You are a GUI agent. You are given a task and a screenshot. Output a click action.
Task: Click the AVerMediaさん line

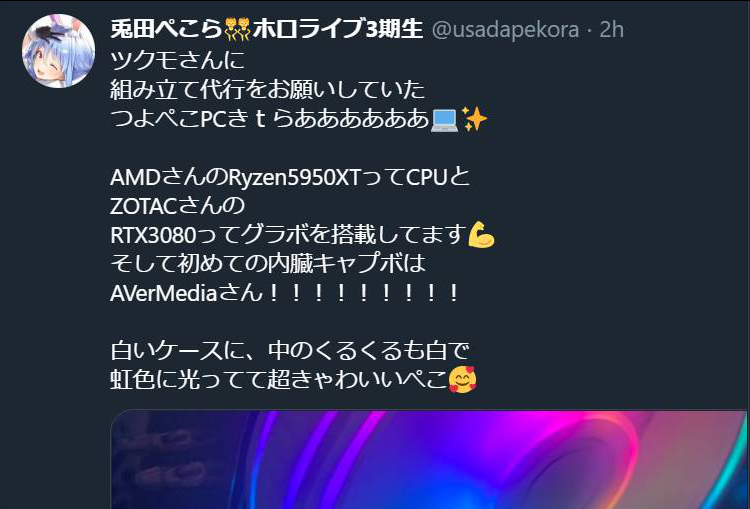(x=285, y=293)
